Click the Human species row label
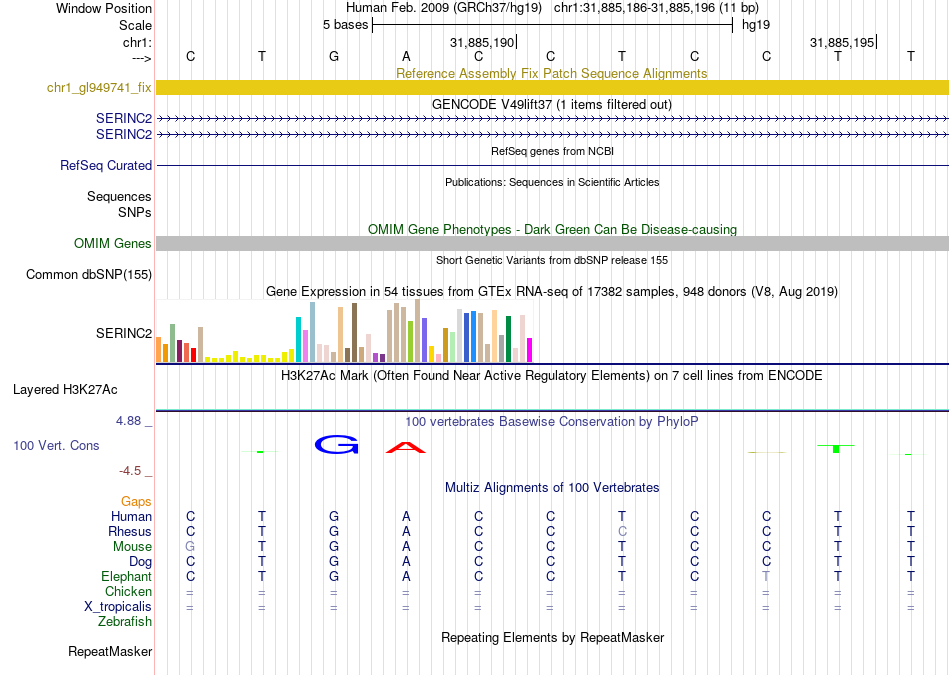This screenshot has height=675, width=950. [131, 516]
